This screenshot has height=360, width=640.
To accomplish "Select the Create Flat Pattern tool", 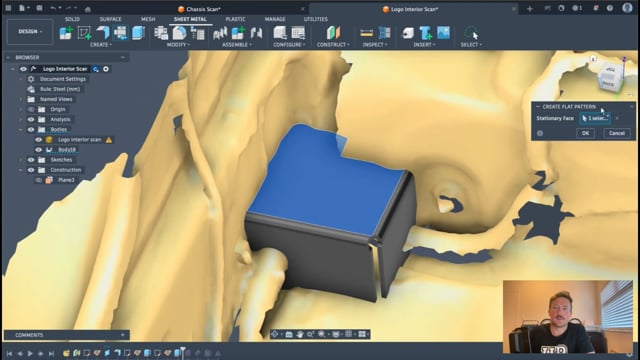I will (x=120, y=33).
